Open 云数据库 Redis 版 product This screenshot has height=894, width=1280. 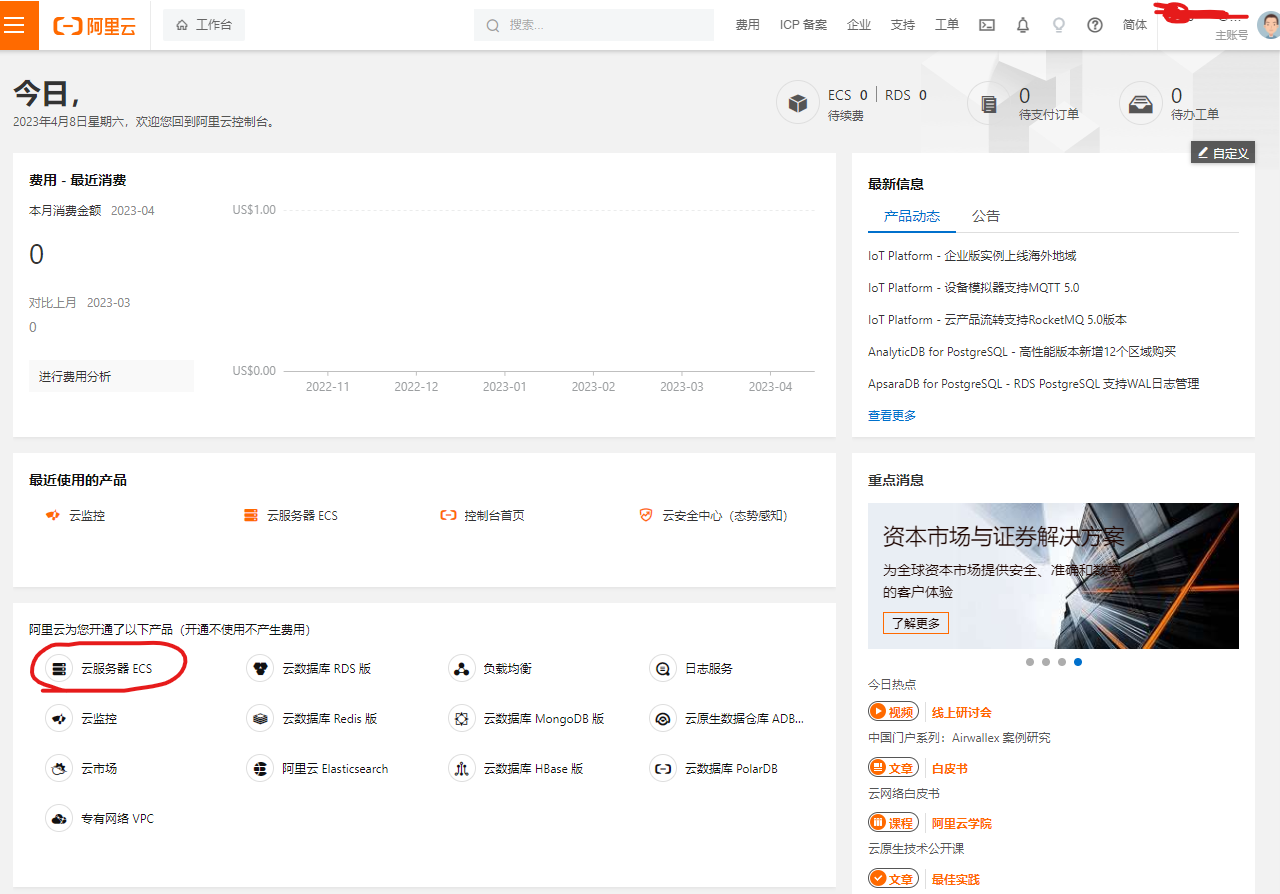[x=312, y=718]
